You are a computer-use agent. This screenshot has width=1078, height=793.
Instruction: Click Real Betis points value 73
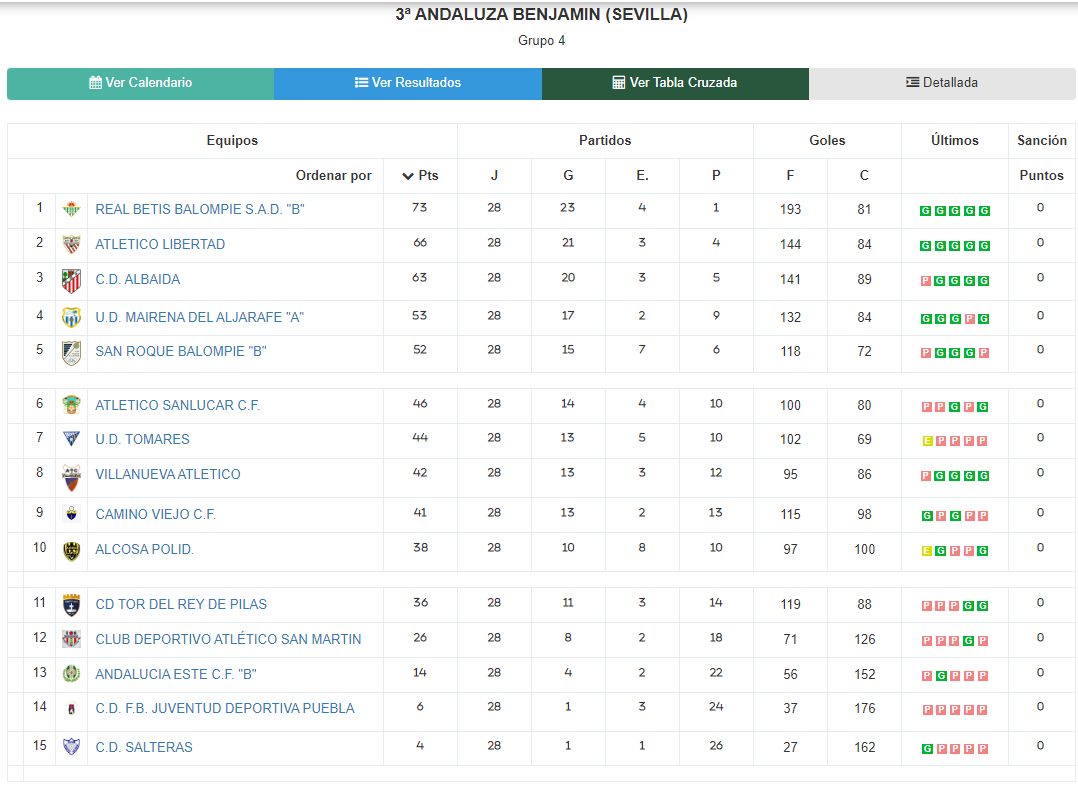point(419,208)
